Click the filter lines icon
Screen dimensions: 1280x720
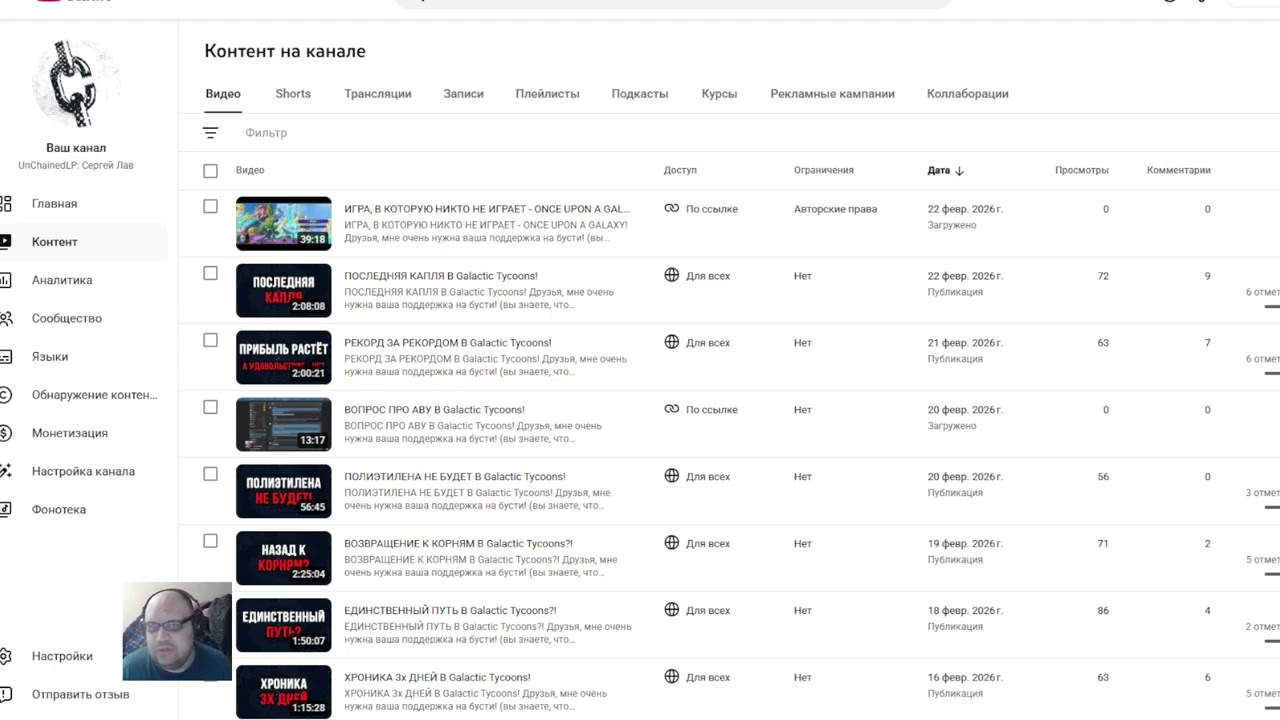(x=210, y=133)
